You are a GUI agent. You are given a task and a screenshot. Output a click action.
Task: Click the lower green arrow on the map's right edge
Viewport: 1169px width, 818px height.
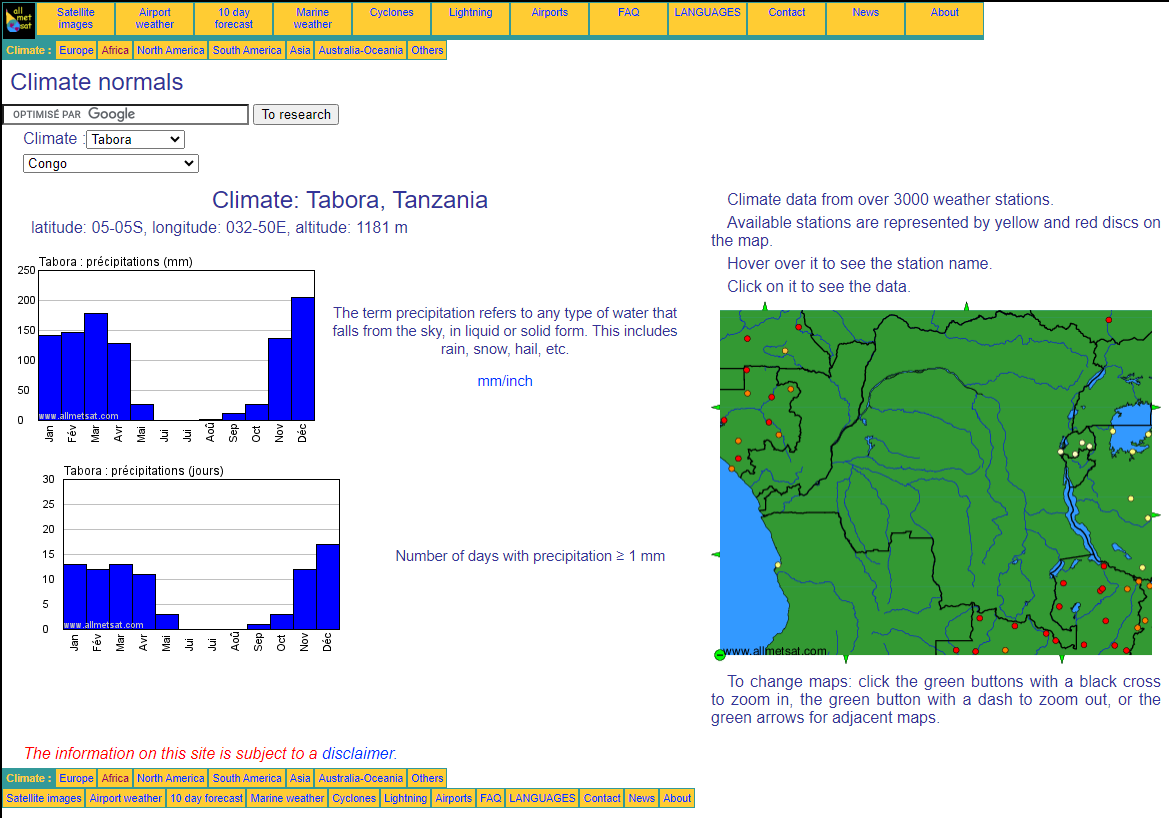tap(1156, 515)
